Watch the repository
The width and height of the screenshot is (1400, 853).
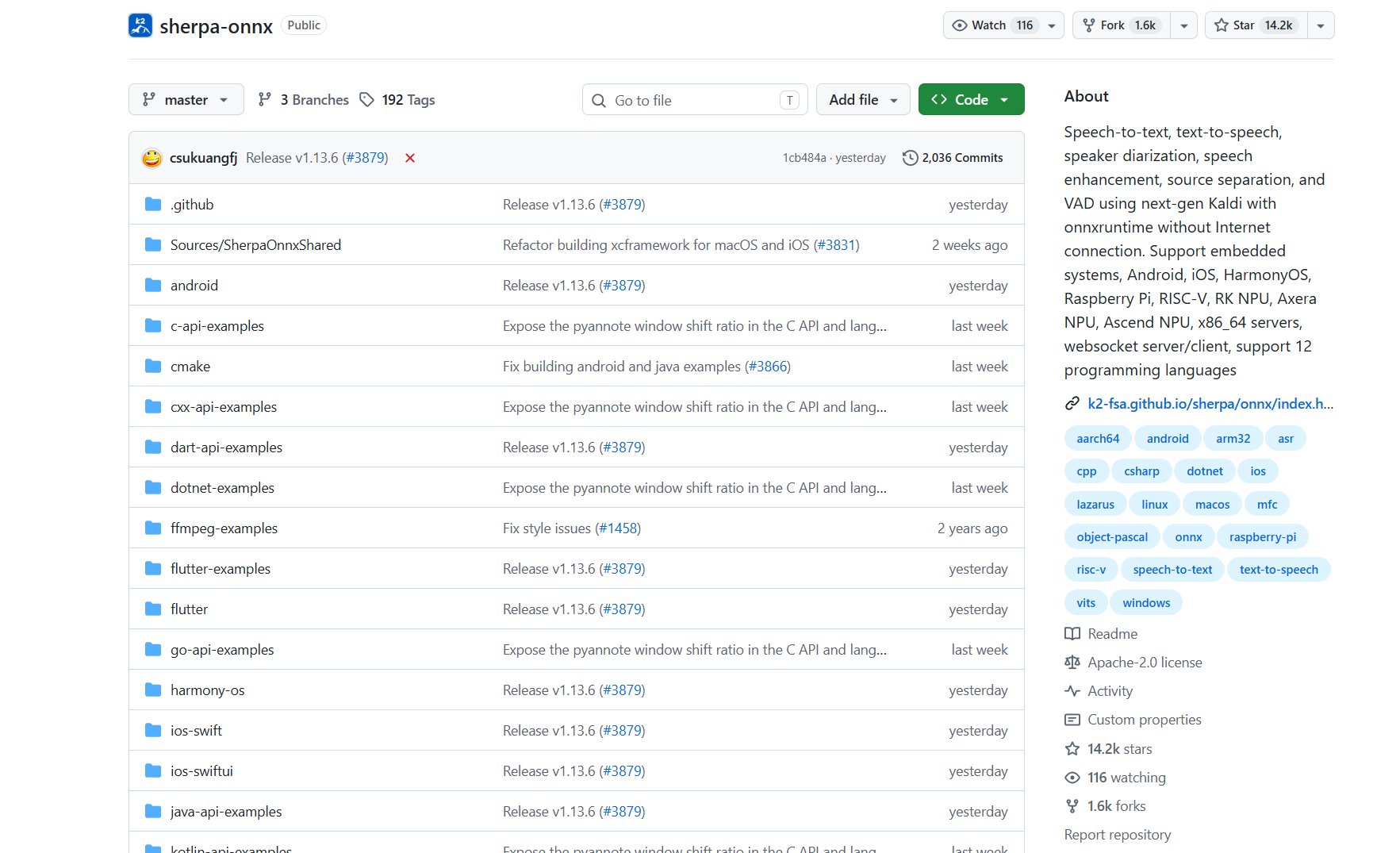(992, 25)
